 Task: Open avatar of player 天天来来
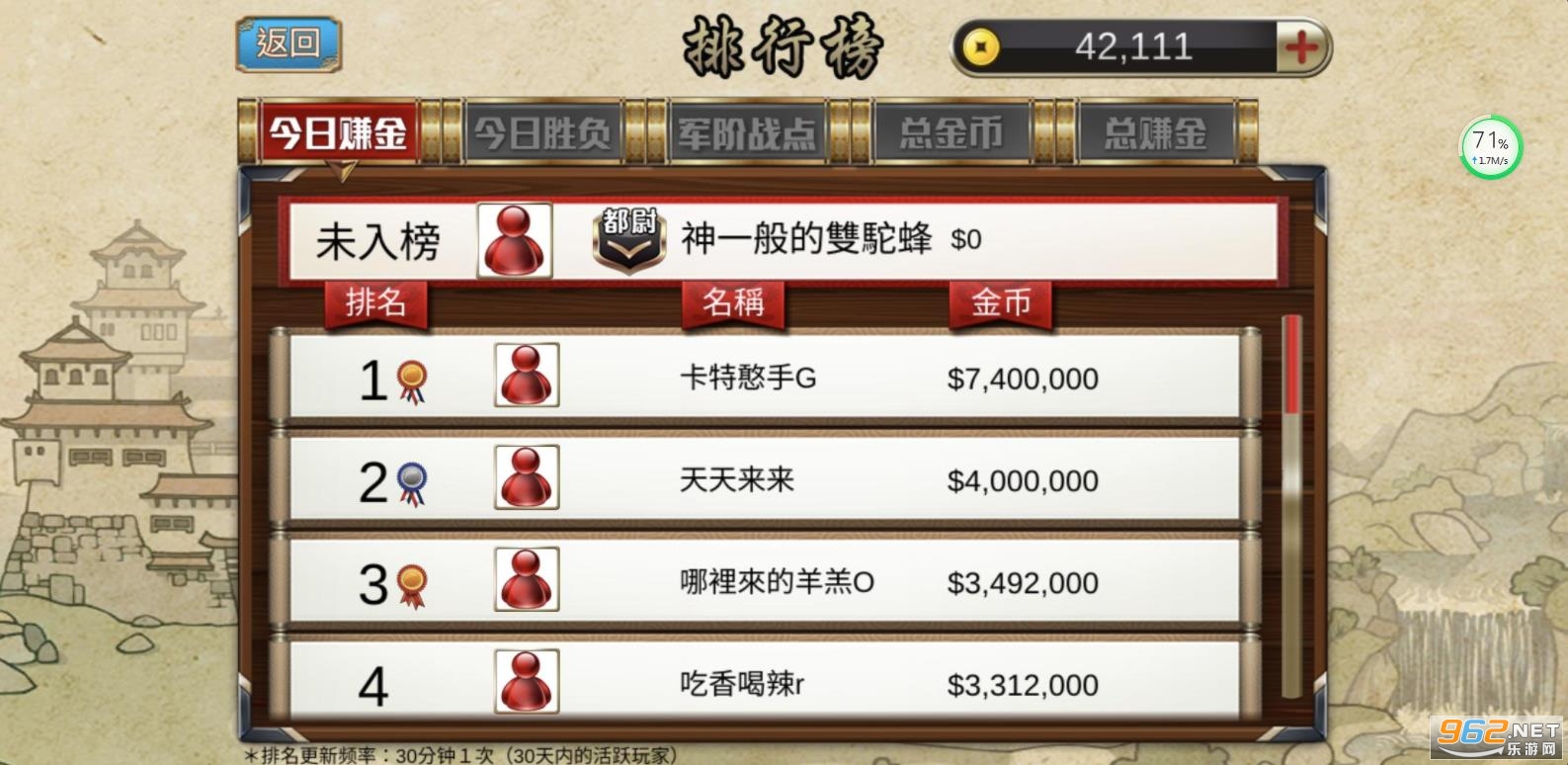527,476
